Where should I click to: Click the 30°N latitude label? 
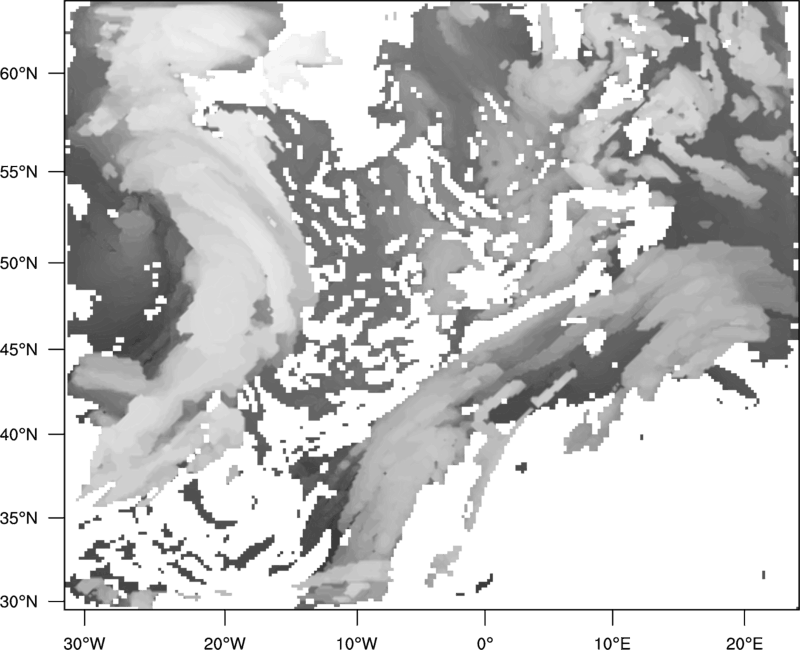(19, 602)
